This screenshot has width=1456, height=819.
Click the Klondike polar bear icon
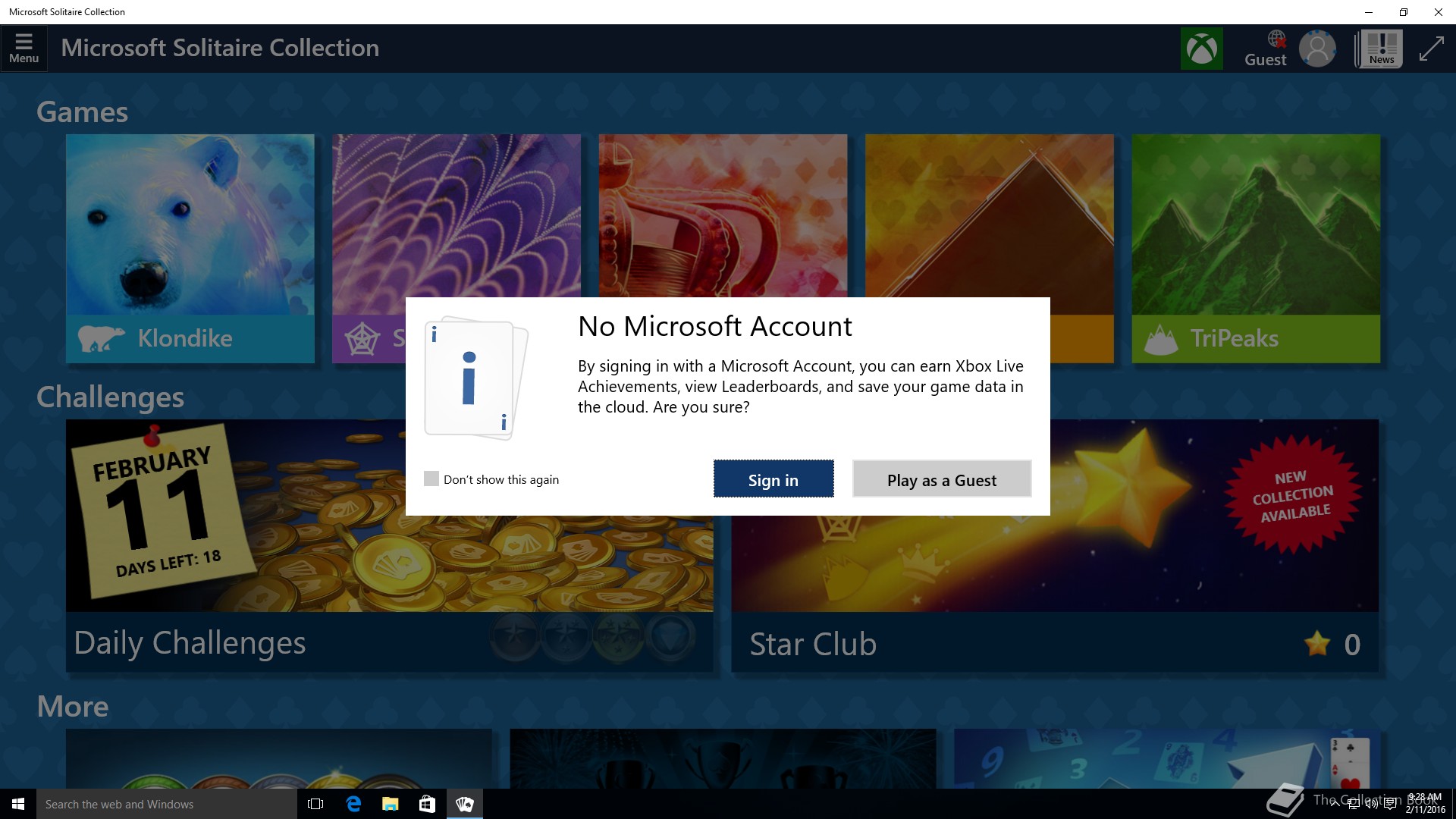(x=100, y=338)
